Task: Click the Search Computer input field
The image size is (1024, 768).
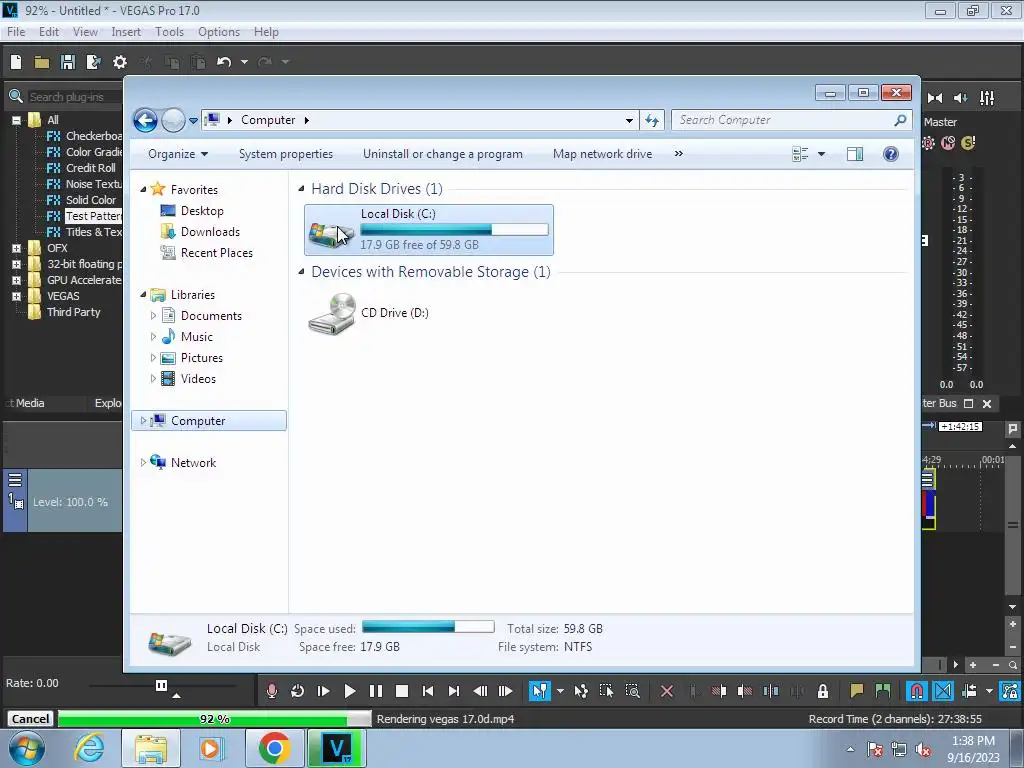Action: click(x=784, y=120)
